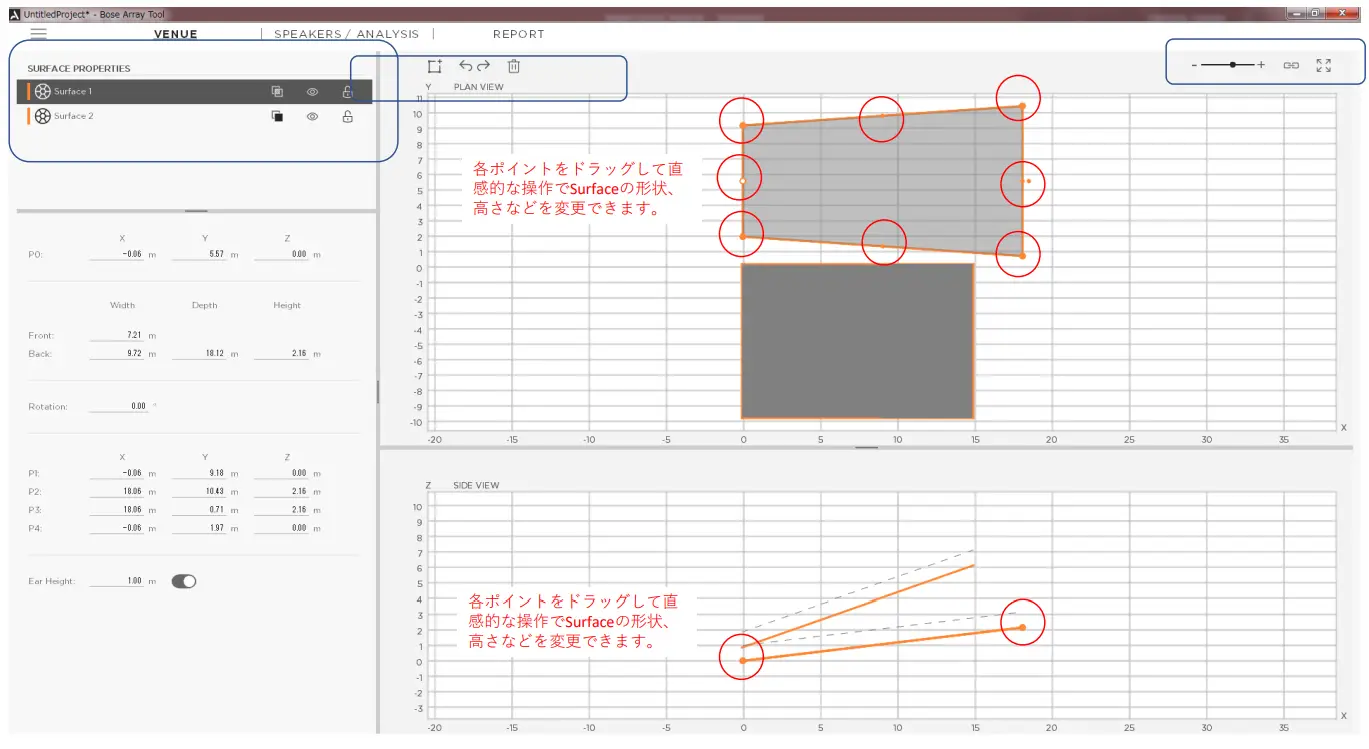Select the Add Surface tool
Viewport: 1369px width, 749px height.
pyautogui.click(x=435, y=66)
